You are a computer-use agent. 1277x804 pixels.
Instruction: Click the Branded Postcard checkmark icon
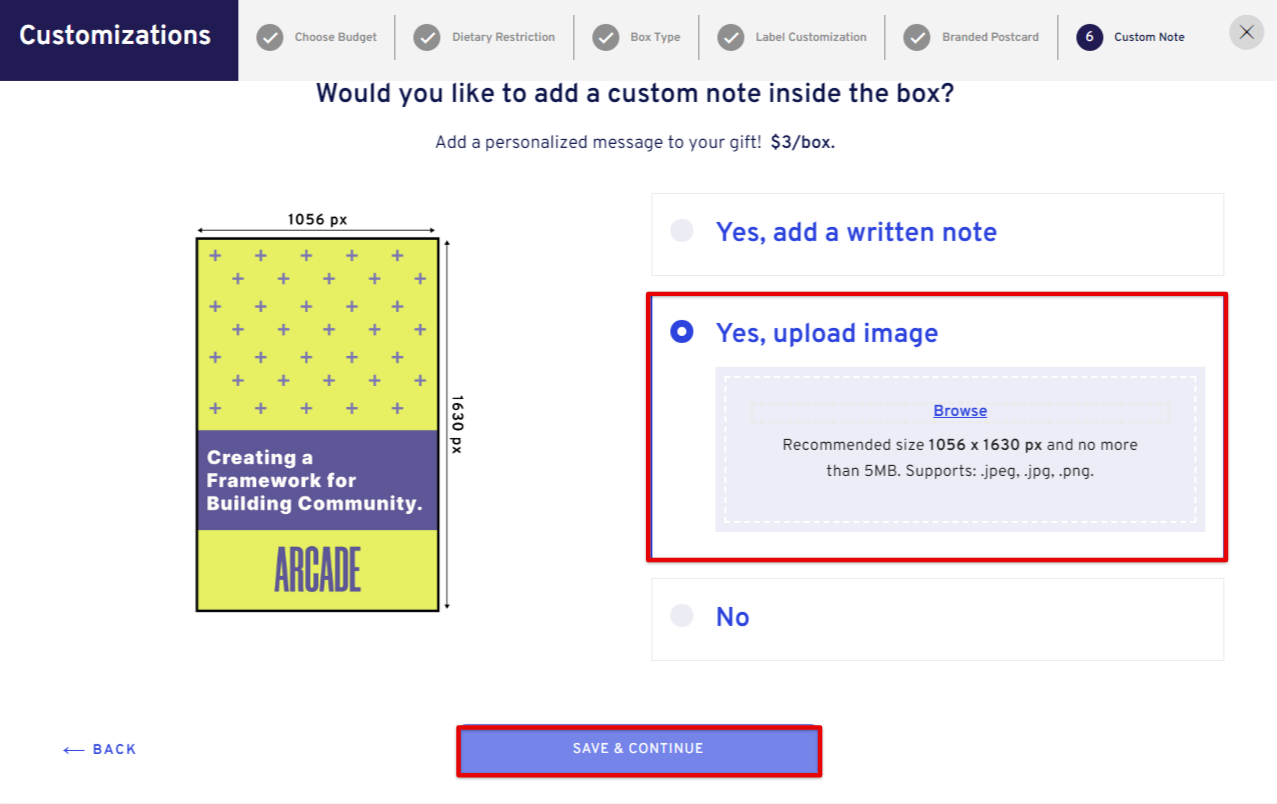pos(917,37)
